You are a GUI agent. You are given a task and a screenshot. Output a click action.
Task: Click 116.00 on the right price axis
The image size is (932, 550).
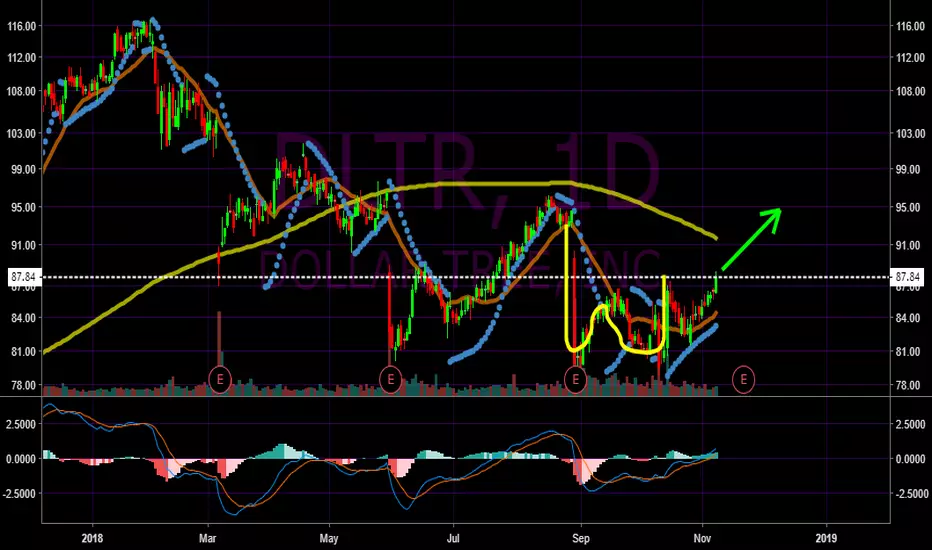pos(911,26)
